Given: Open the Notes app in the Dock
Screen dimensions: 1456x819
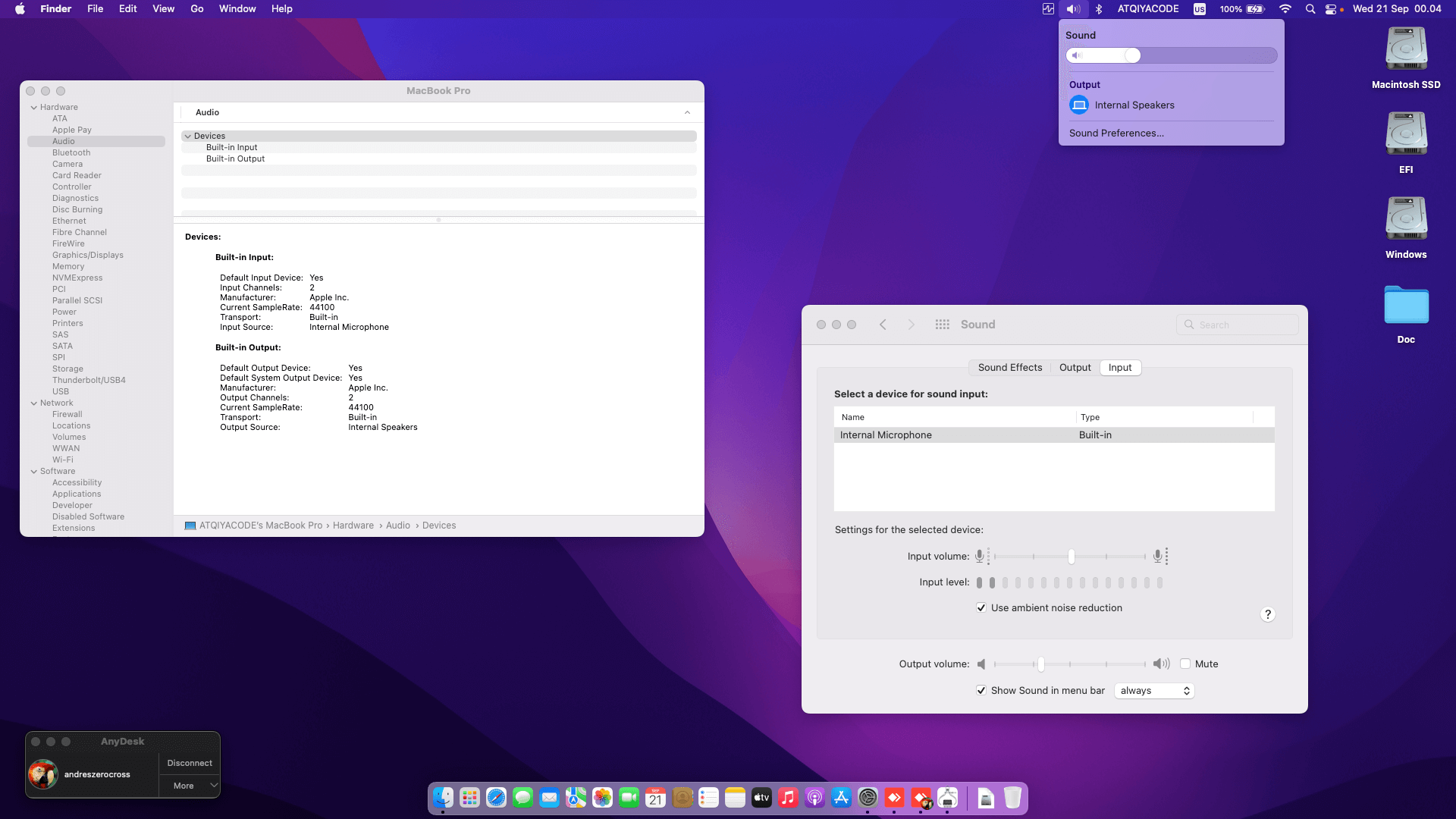Looking at the screenshot, I should click(736, 798).
